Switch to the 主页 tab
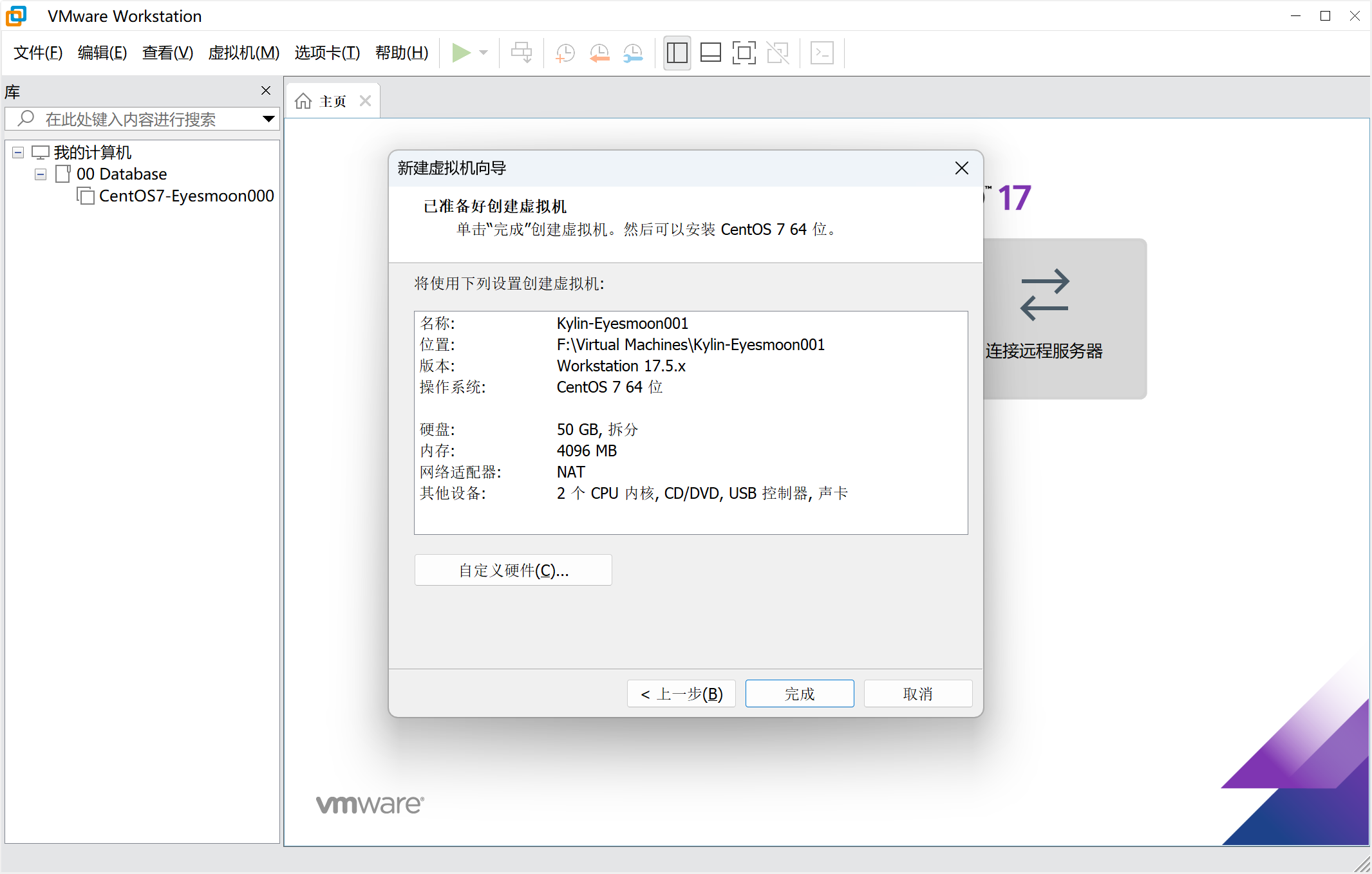Viewport: 1372px width, 874px height. (x=333, y=101)
